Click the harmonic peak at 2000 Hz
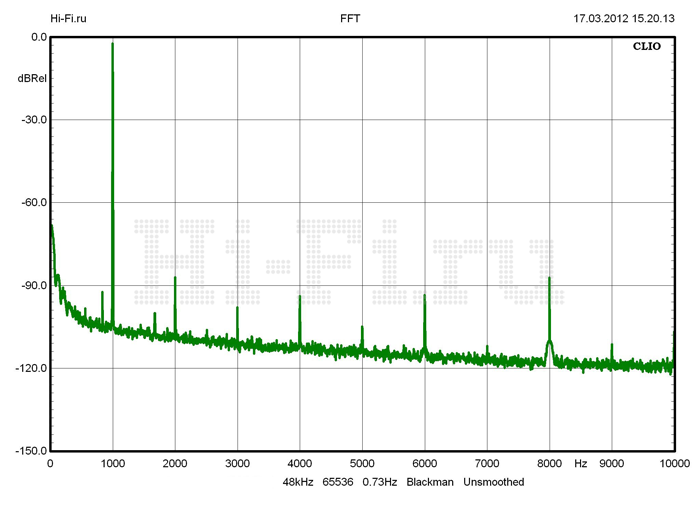The width and height of the screenshot is (700, 525). point(175,279)
